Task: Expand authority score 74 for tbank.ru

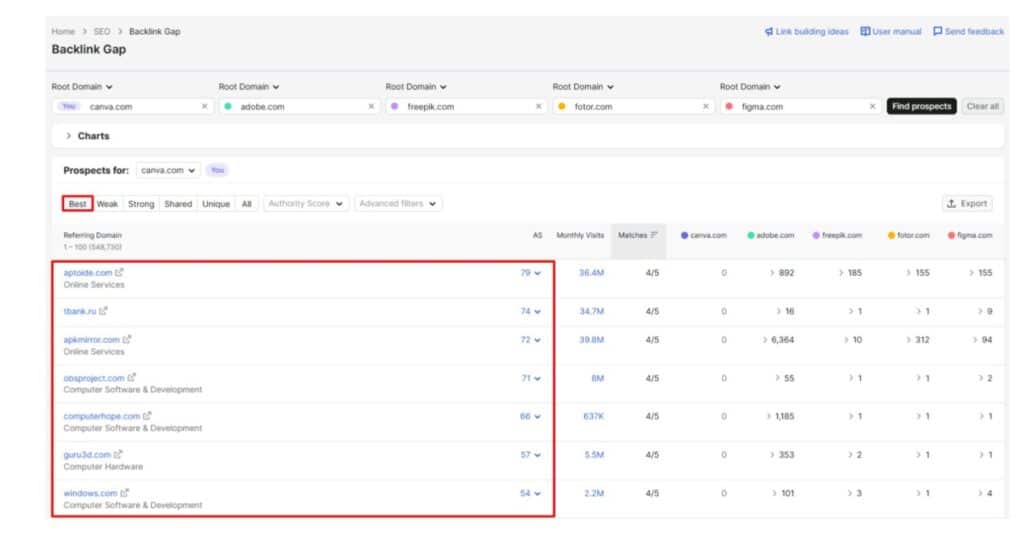Action: click(x=530, y=312)
